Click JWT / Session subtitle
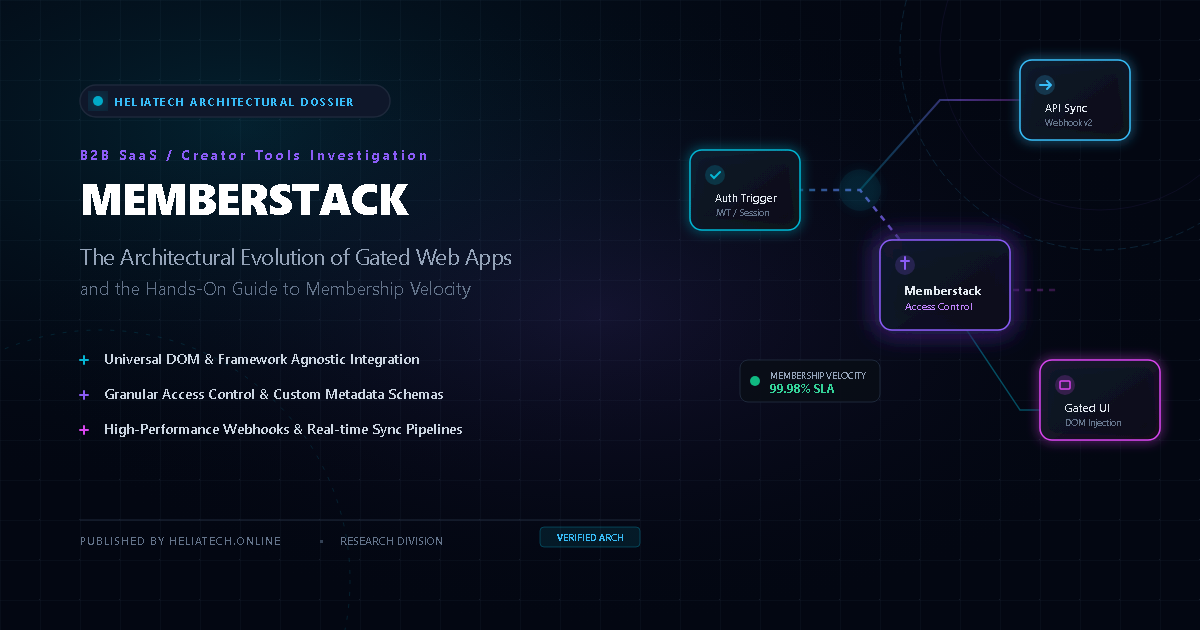The height and width of the screenshot is (630, 1200). click(x=742, y=213)
